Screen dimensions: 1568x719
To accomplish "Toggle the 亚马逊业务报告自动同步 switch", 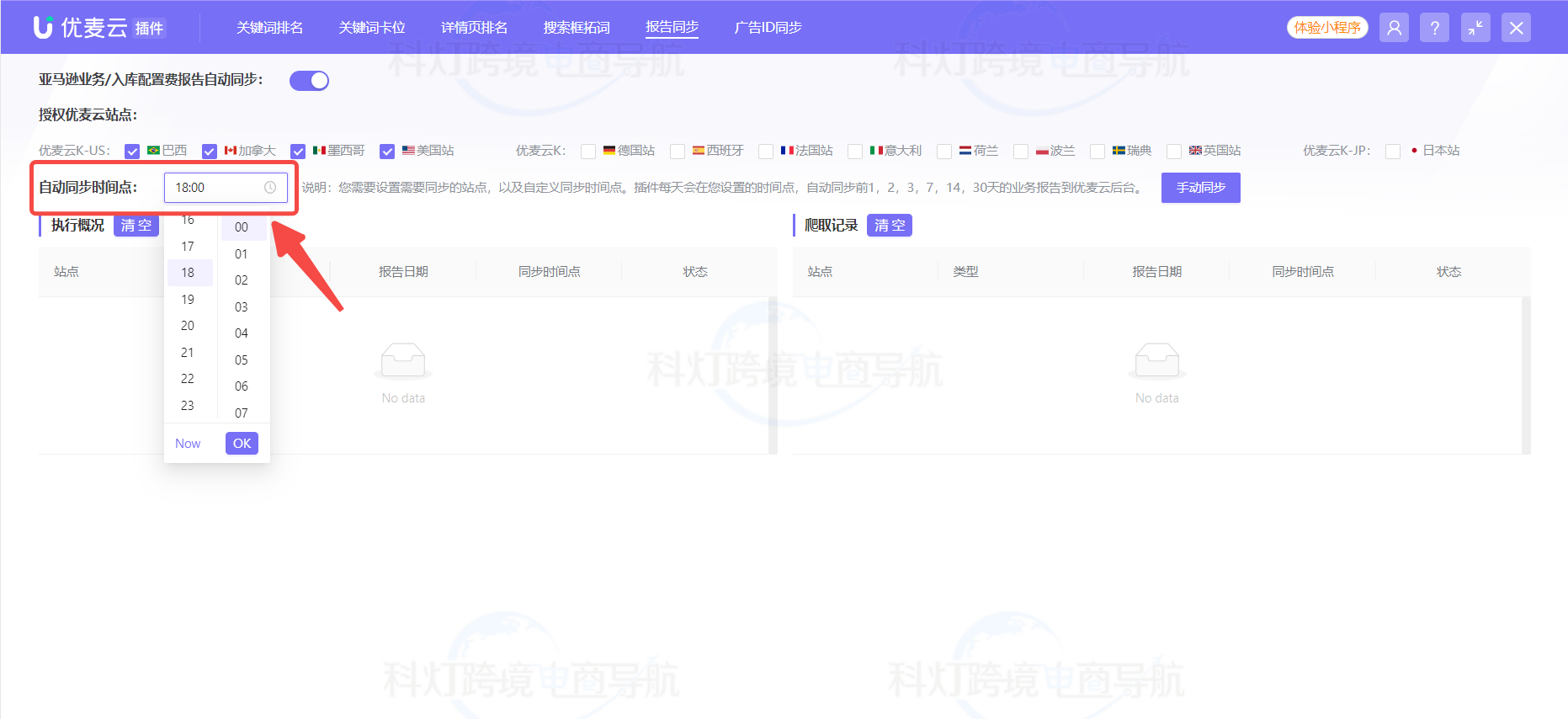I will 309,81.
